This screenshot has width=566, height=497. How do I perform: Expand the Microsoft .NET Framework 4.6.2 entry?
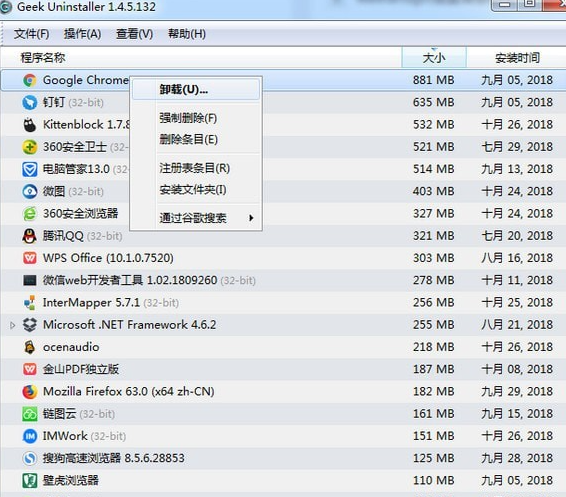[x=12, y=325]
